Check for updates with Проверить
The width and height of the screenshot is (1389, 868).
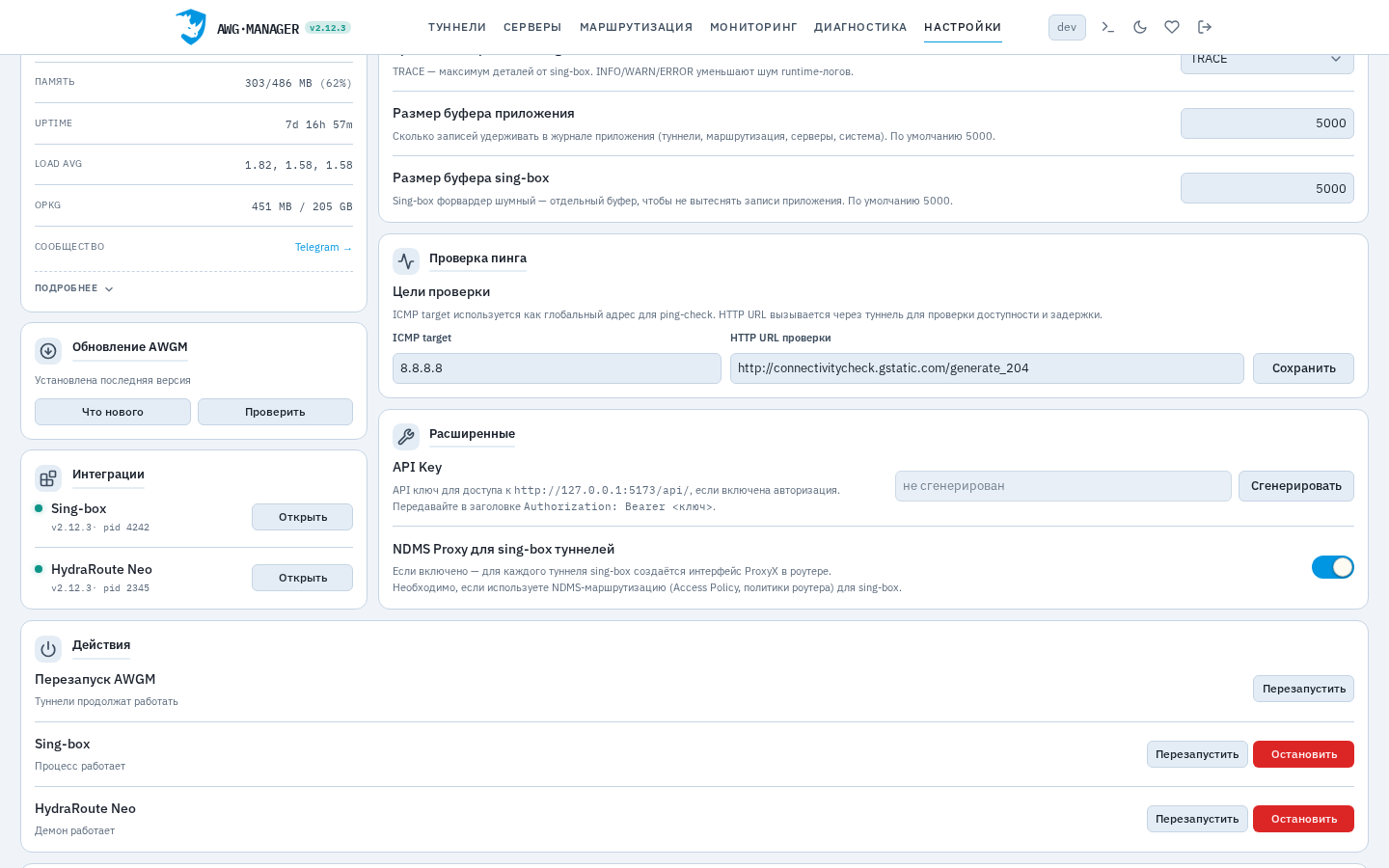tap(275, 412)
